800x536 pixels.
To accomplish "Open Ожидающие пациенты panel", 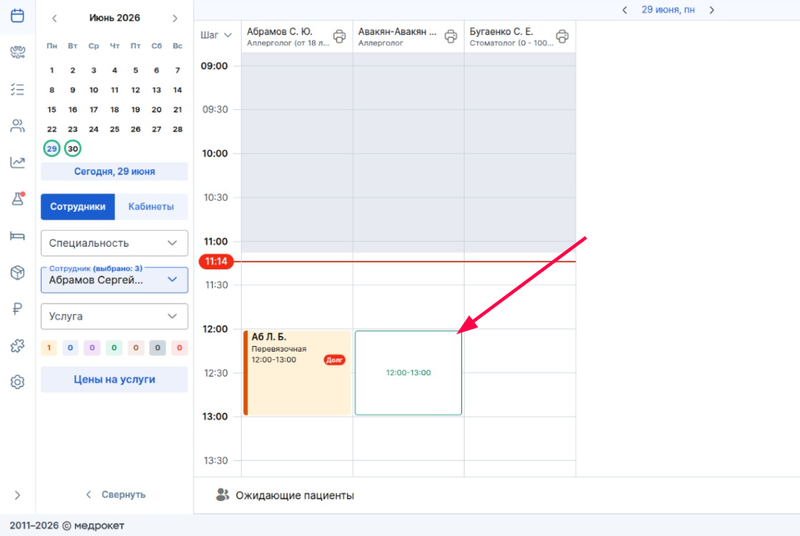I will [285, 495].
